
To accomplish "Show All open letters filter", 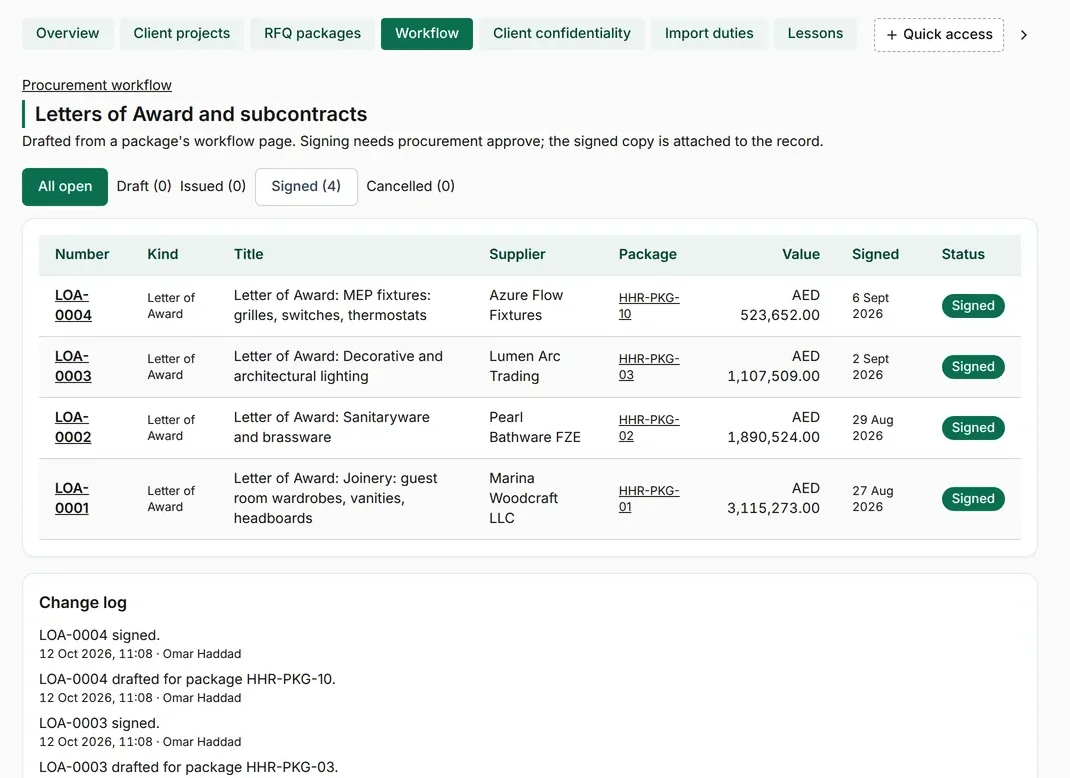I will pyautogui.click(x=65, y=186).
